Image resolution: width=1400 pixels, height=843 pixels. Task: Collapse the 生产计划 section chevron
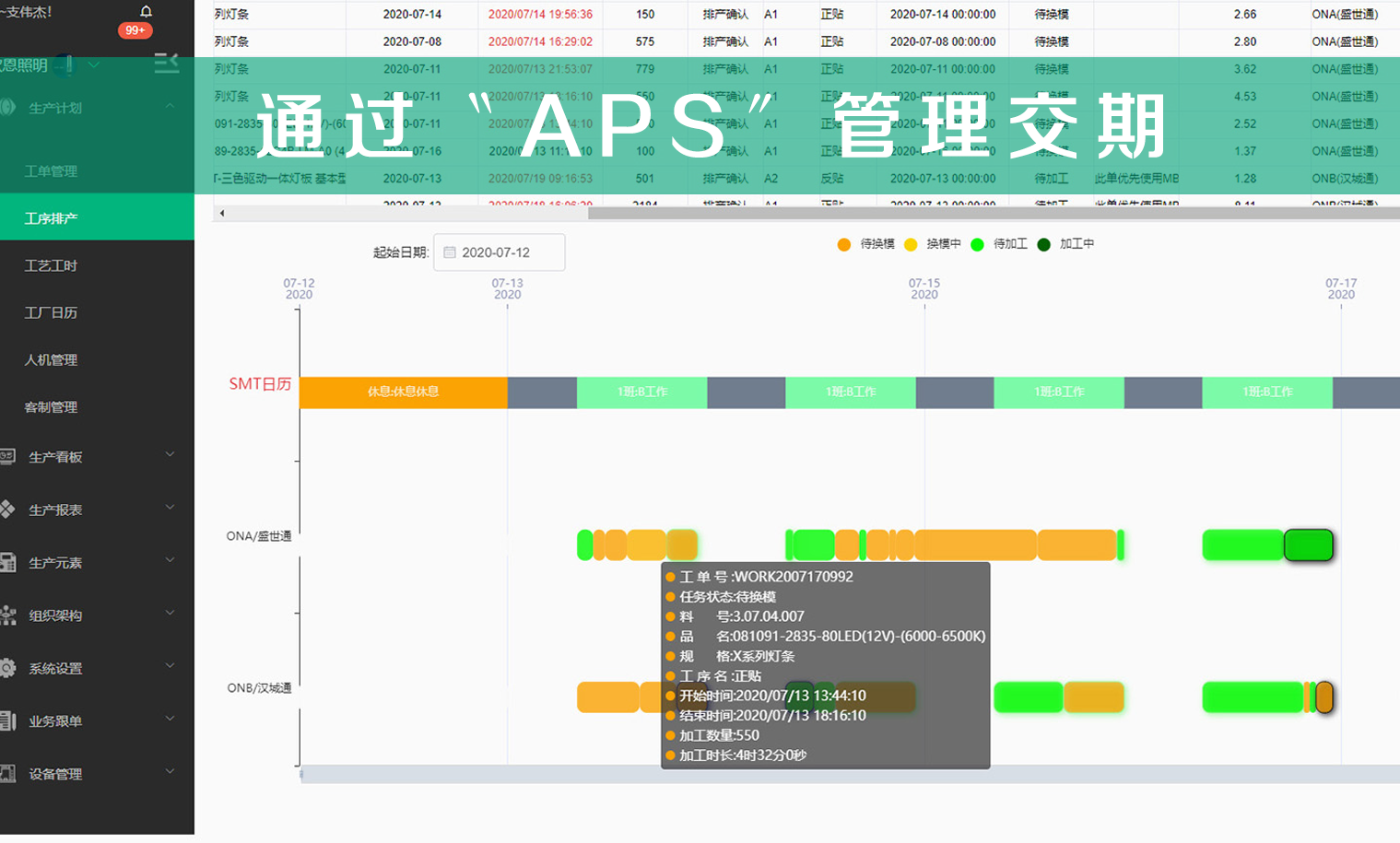[170, 104]
